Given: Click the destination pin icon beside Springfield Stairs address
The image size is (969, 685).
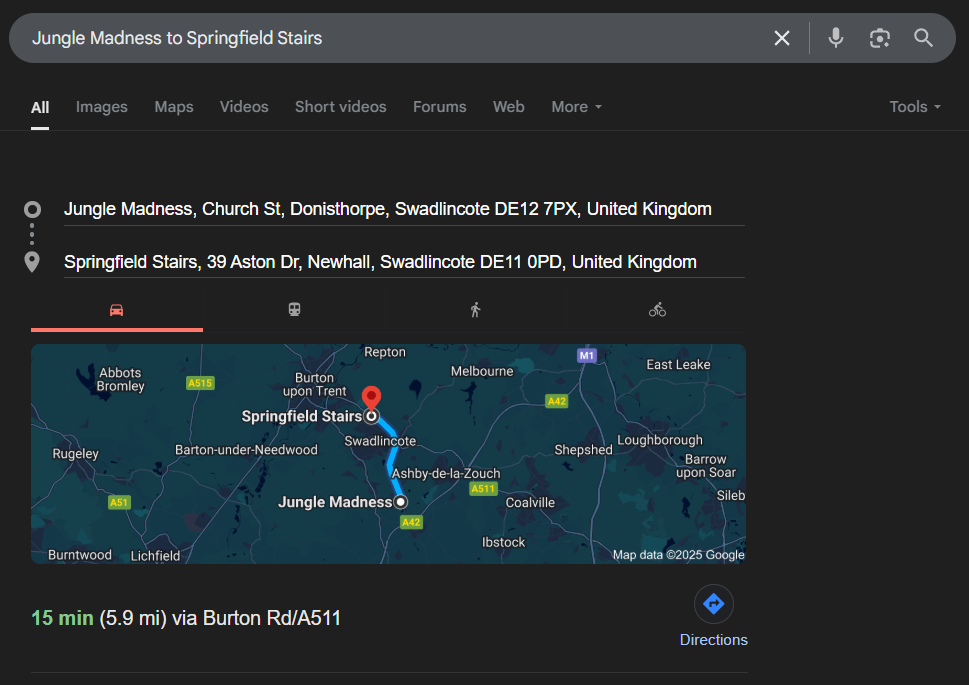Looking at the screenshot, I should (32, 262).
